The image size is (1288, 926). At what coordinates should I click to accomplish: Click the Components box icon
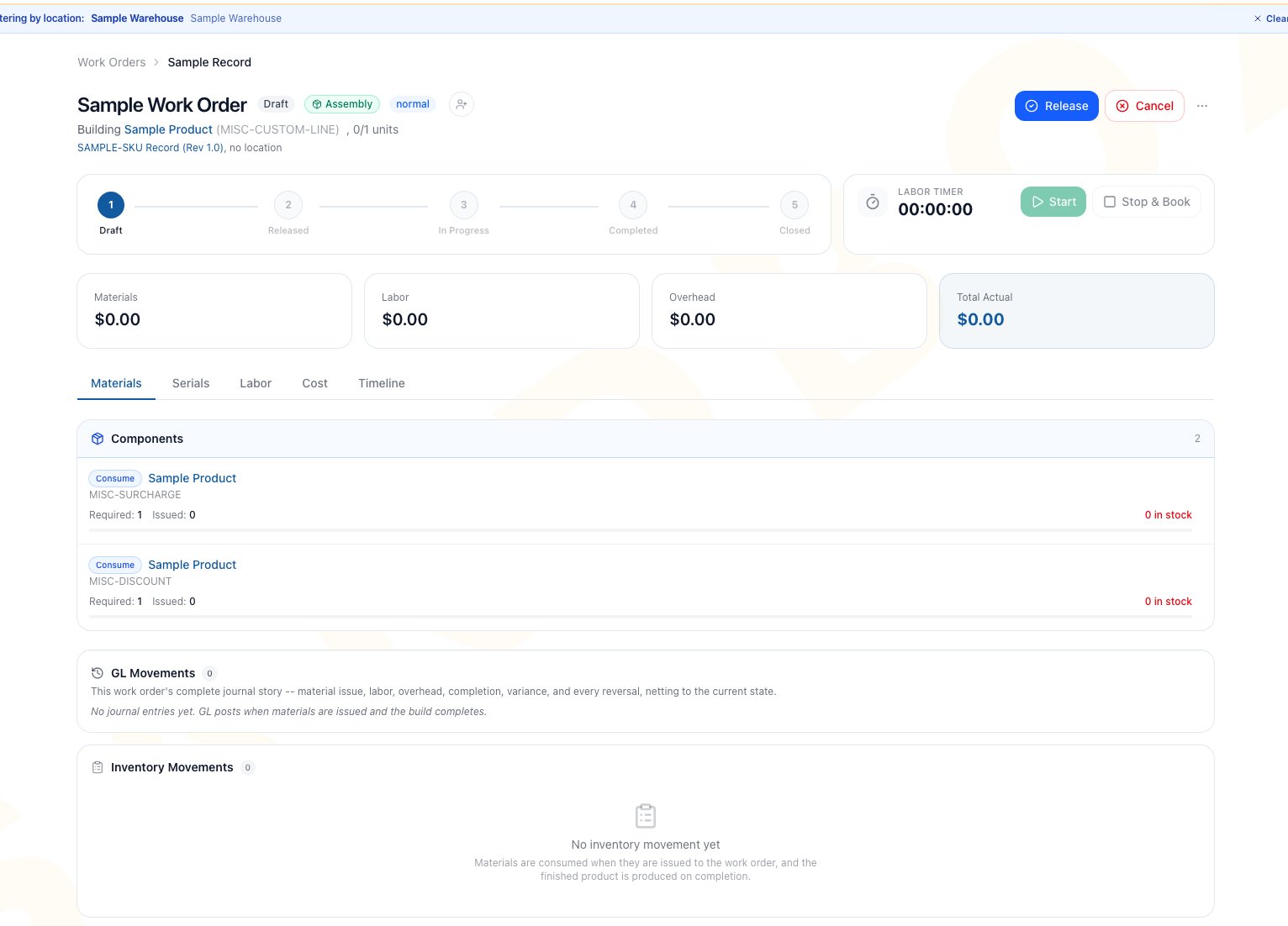click(x=98, y=439)
